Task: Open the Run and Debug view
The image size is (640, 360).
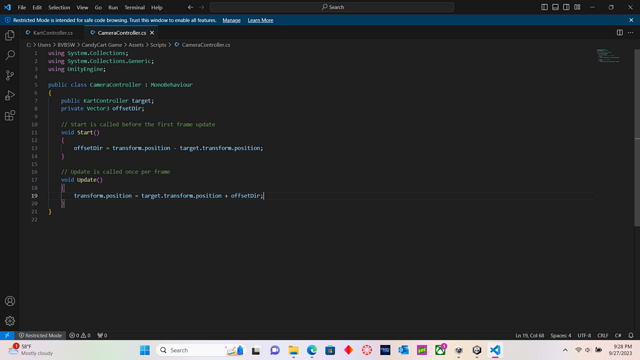Action: tap(10, 95)
